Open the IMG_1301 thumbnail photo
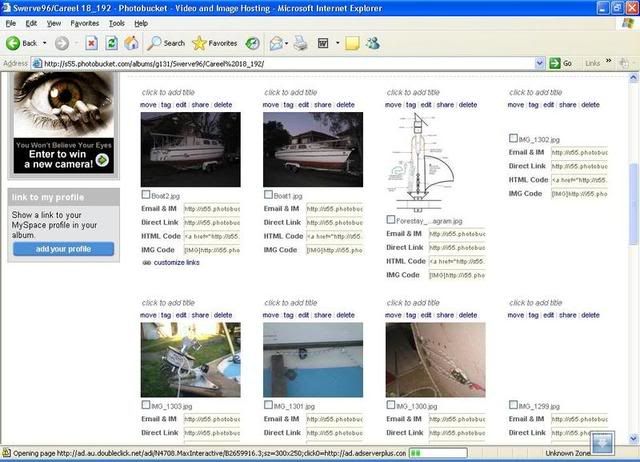Screen dimensions: 640x462 (313, 360)
